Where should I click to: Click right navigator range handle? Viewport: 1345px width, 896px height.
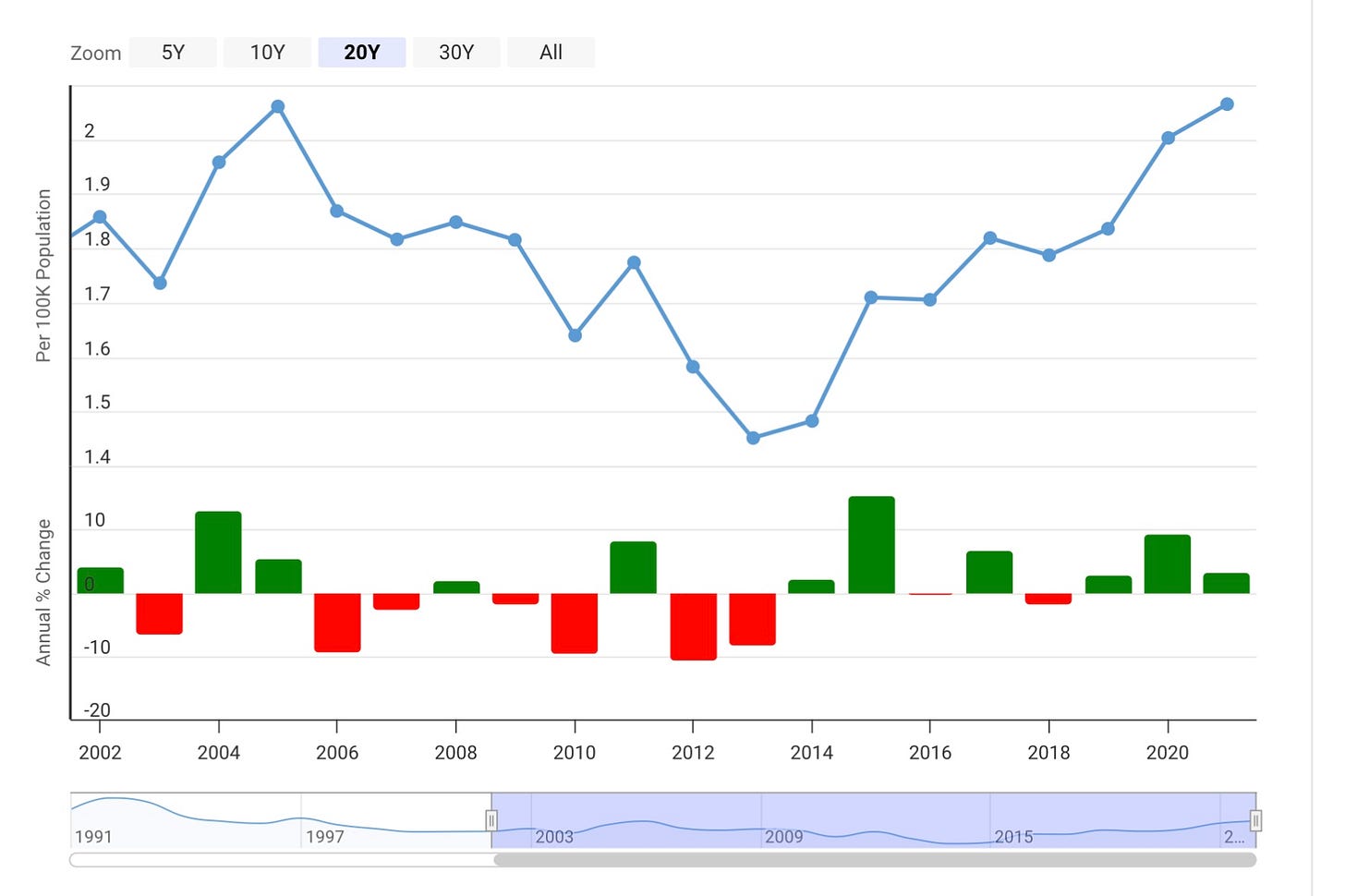(x=1256, y=820)
